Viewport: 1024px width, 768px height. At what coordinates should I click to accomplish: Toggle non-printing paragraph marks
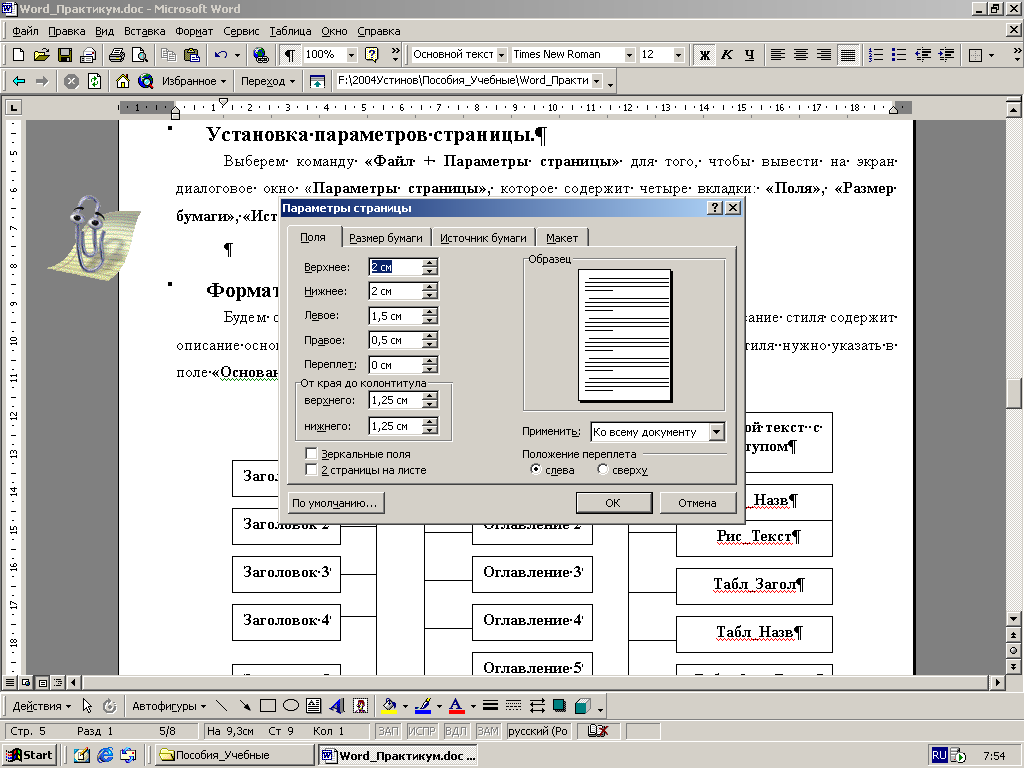tap(290, 55)
